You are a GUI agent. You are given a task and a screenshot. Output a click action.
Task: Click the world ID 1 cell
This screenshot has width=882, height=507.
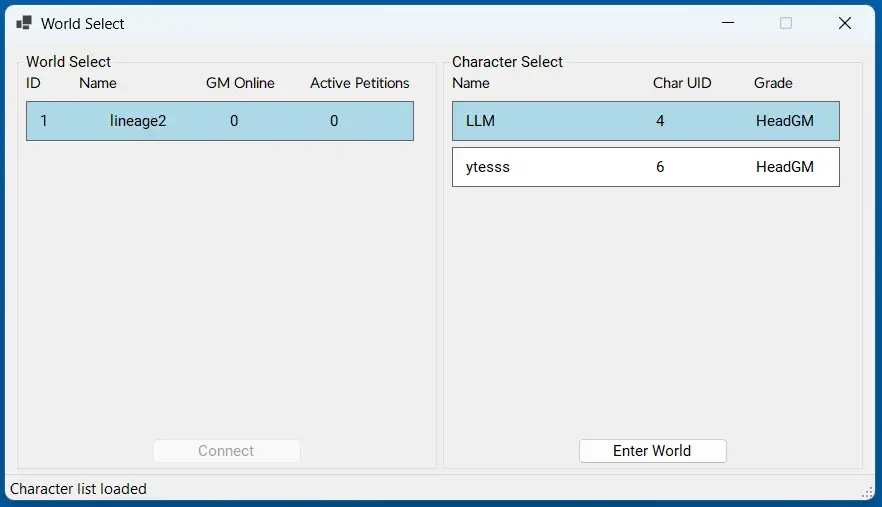[44, 121]
